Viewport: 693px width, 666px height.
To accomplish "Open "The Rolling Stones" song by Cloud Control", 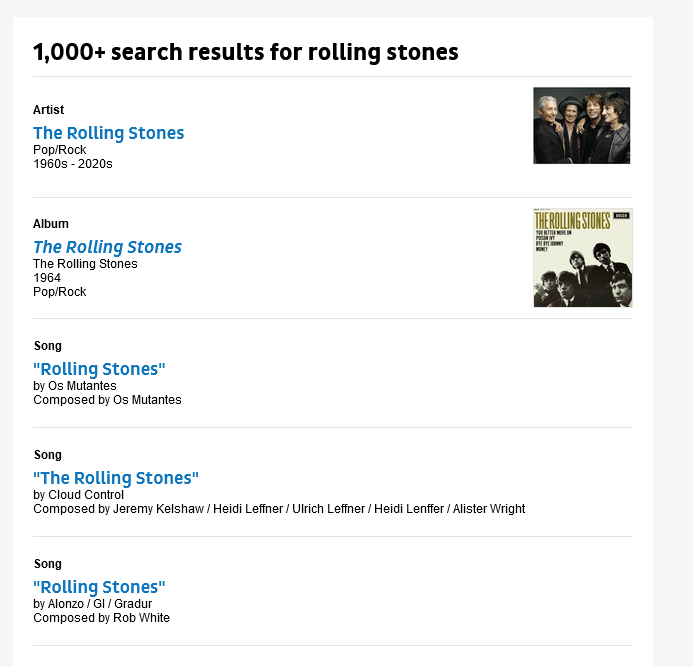I will pos(116,478).
